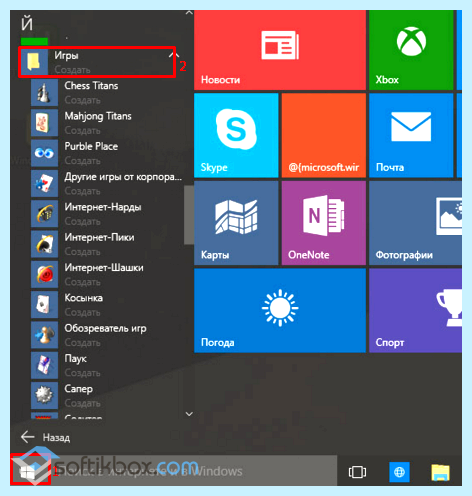The image size is (472, 496).
Task: Click the app list scroll-up arrow
Action: pos(189,13)
